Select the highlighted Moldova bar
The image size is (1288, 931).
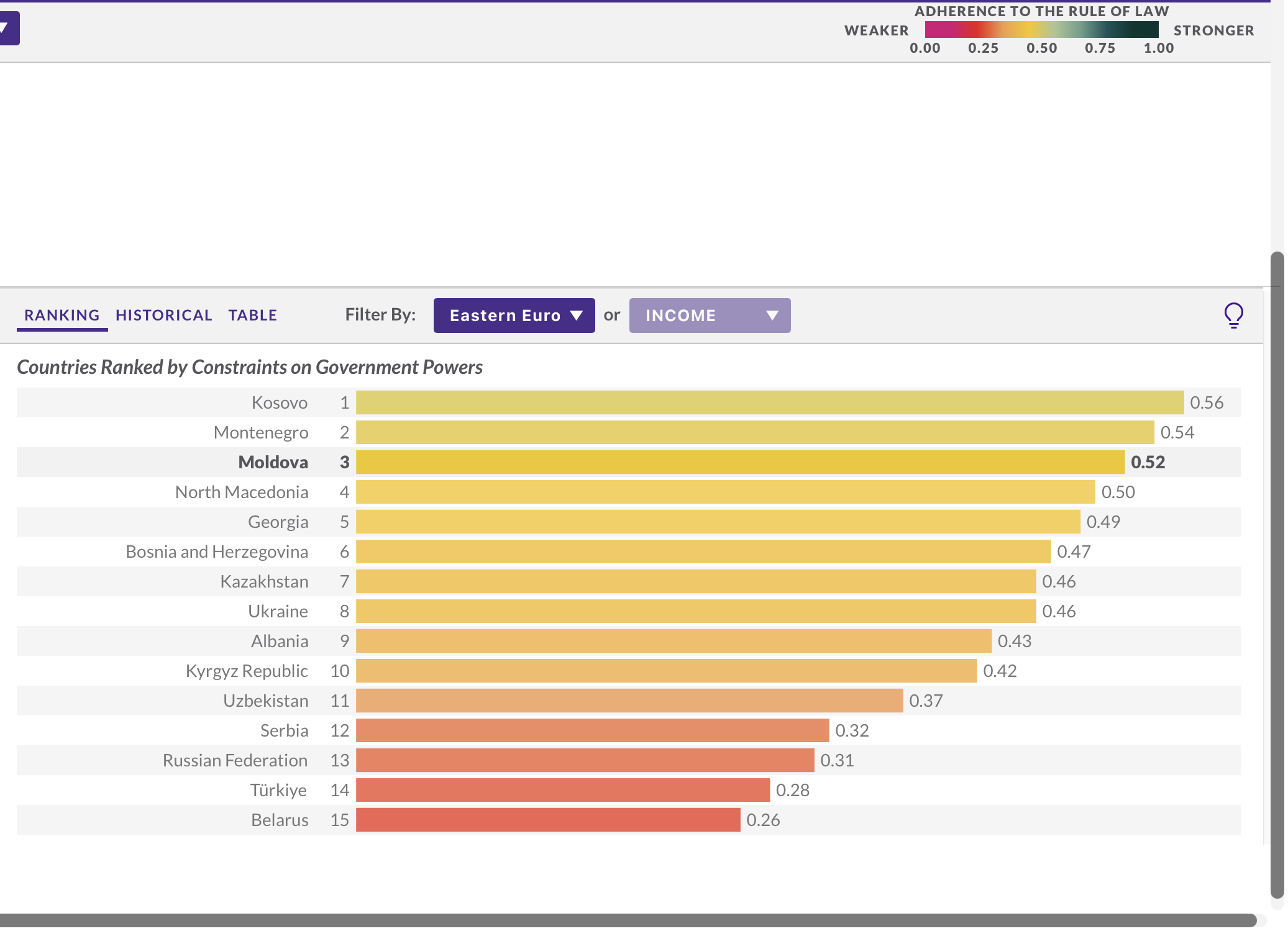739,462
